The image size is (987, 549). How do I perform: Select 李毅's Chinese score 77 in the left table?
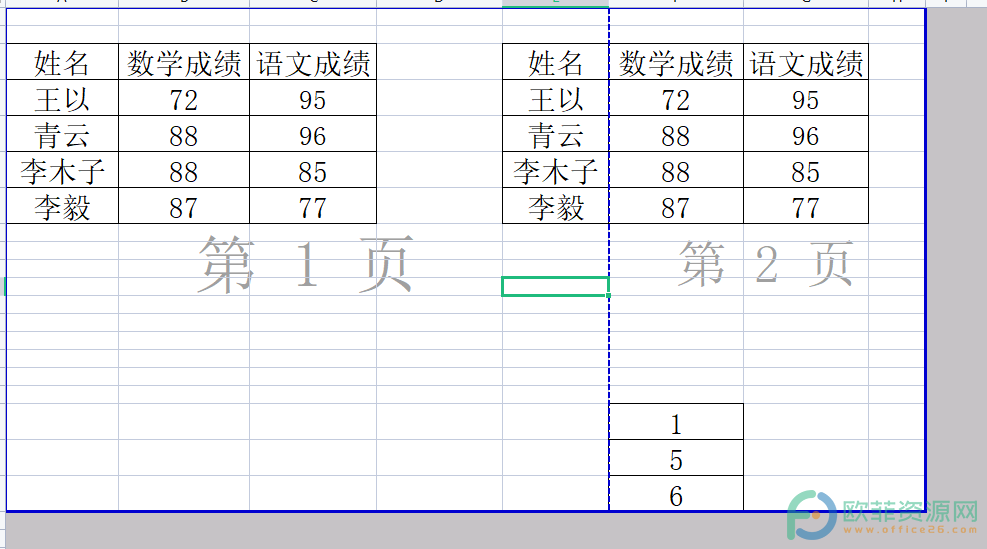(313, 205)
